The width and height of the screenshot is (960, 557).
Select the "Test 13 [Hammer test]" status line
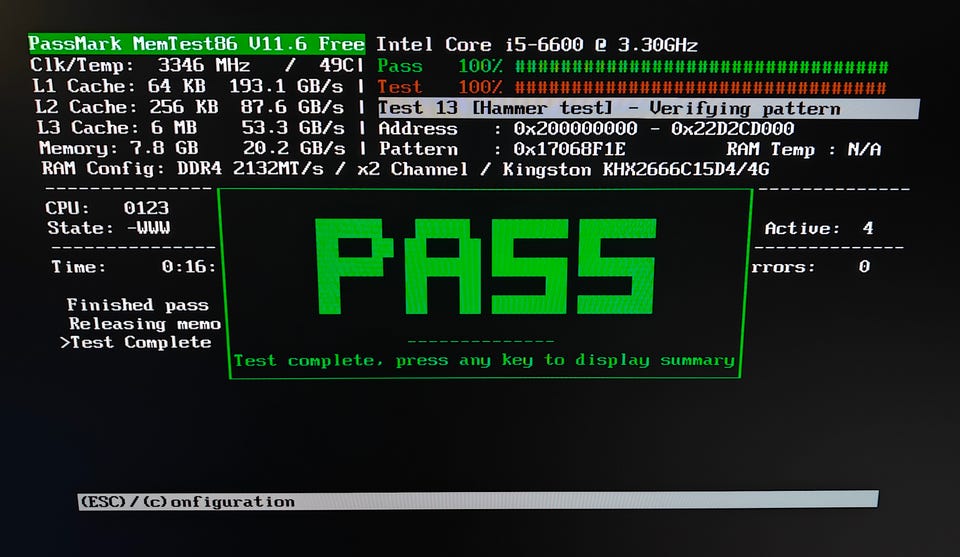(648, 108)
